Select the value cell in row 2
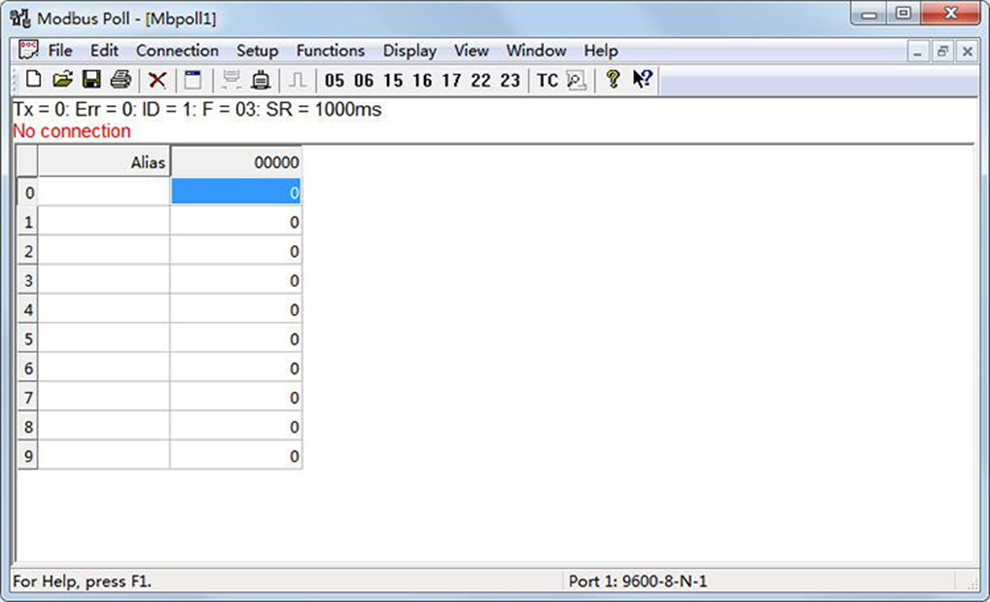The width and height of the screenshot is (990, 602). (236, 251)
